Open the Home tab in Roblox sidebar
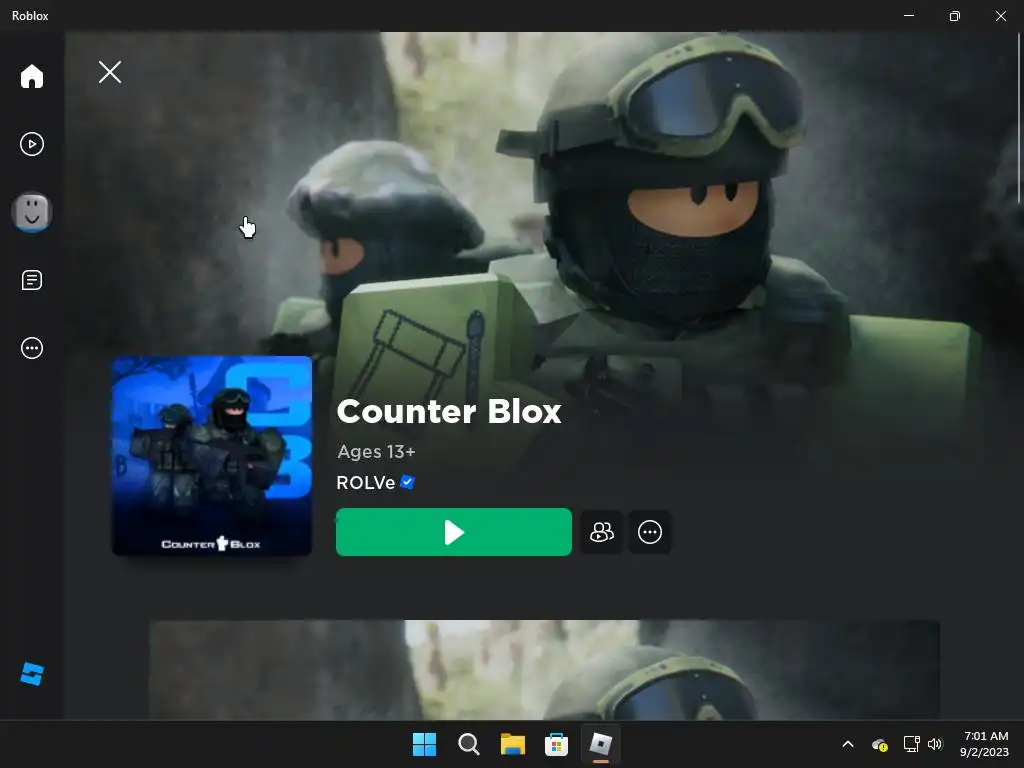This screenshot has height=768, width=1024. [x=31, y=76]
